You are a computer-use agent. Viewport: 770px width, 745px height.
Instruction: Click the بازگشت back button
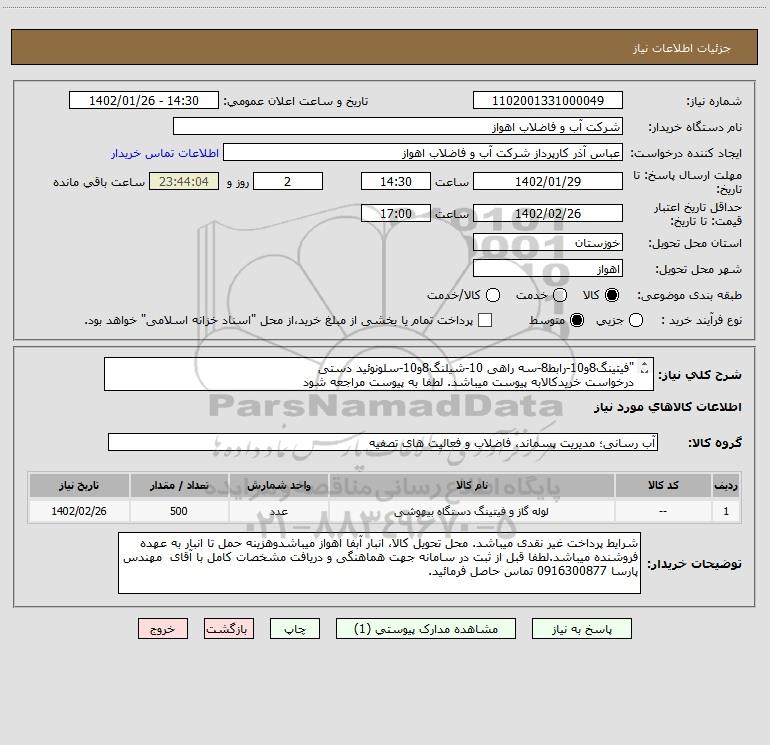[229, 629]
